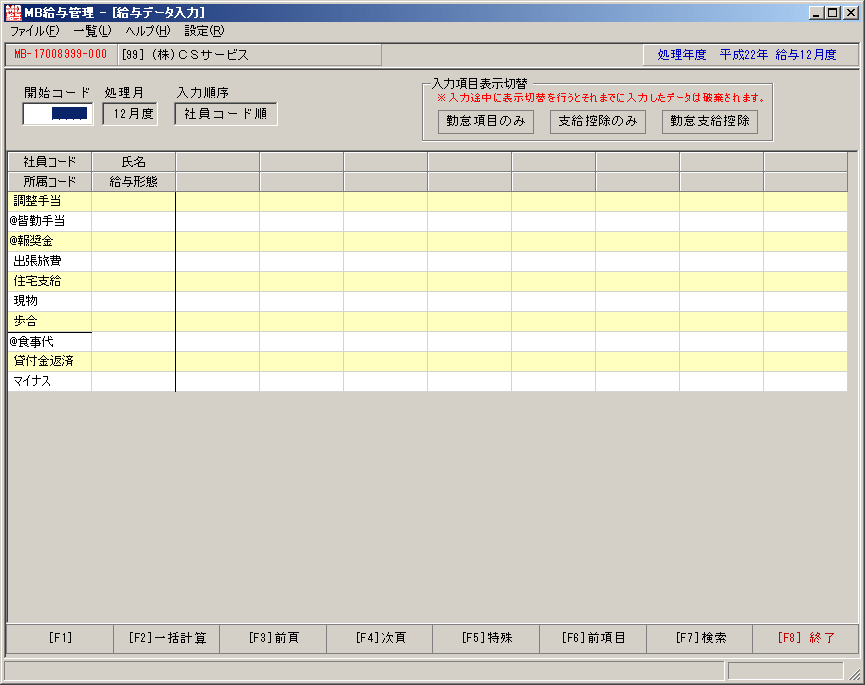The height and width of the screenshot is (685, 865).
Task: Select the @食事代 row label
Action: coord(50,342)
